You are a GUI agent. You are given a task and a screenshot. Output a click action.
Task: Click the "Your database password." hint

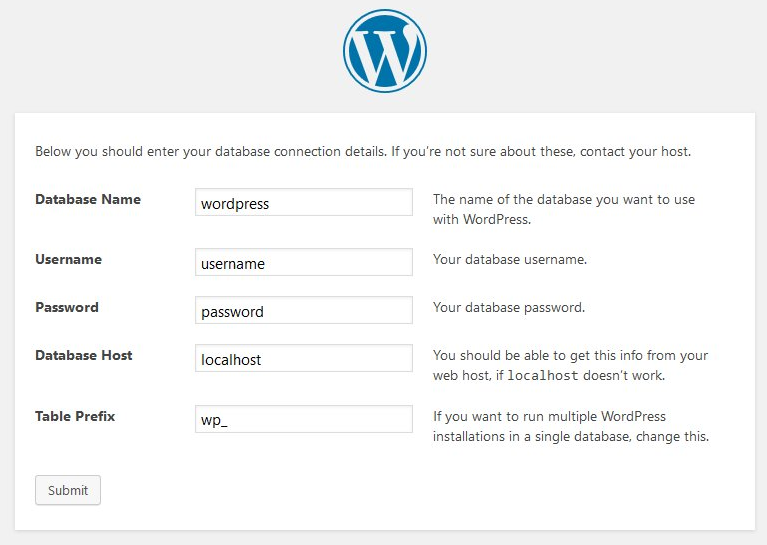508,307
